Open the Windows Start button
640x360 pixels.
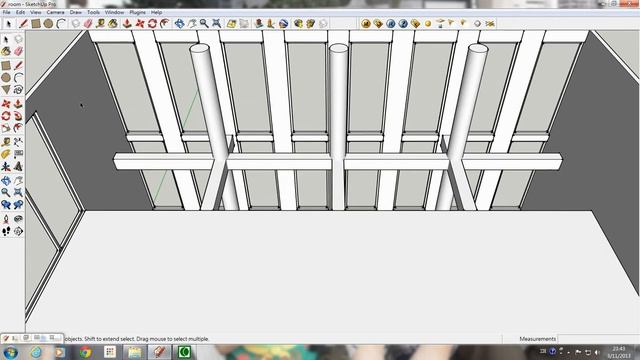tap(11, 352)
